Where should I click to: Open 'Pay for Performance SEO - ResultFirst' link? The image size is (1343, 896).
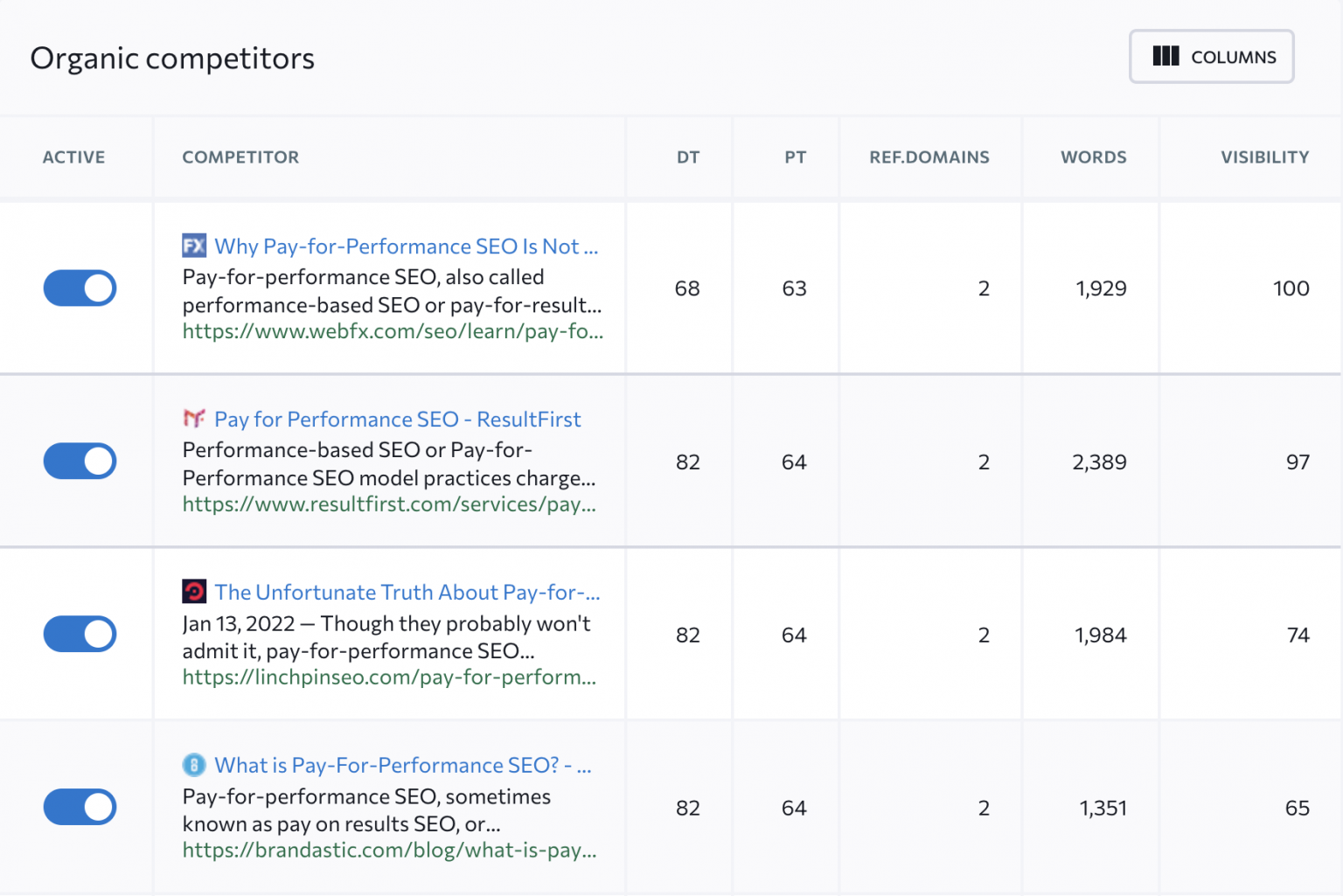[398, 419]
